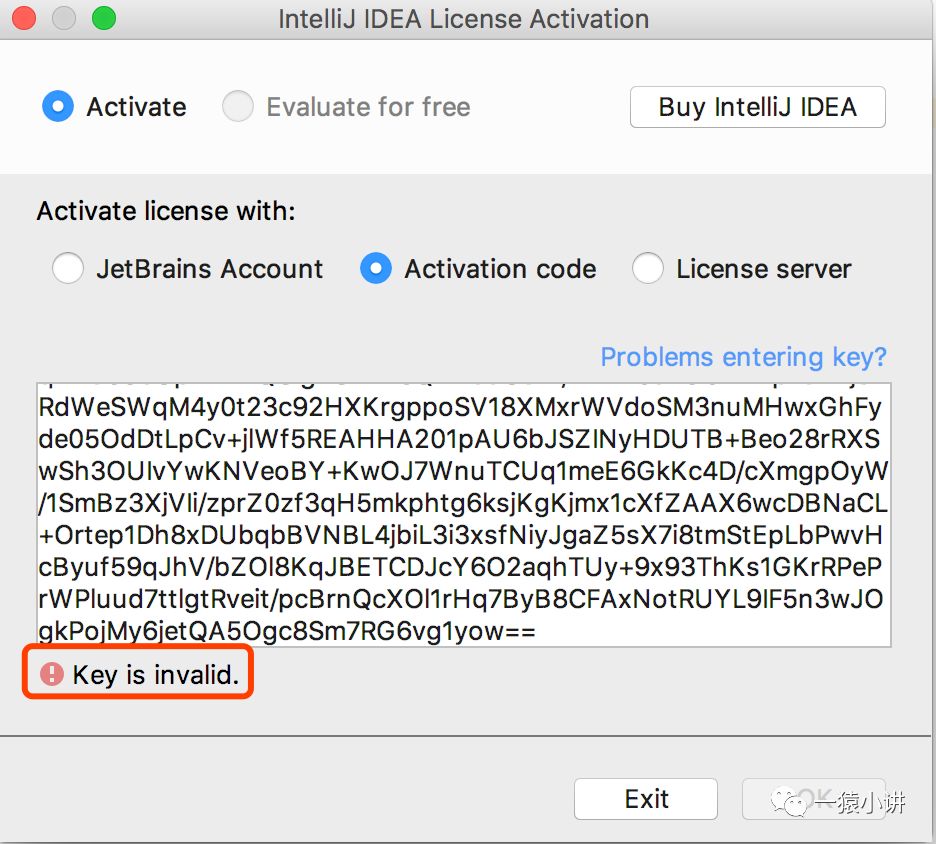
Task: Click key line starting with cByuf59qJhV
Action: [x=460, y=567]
